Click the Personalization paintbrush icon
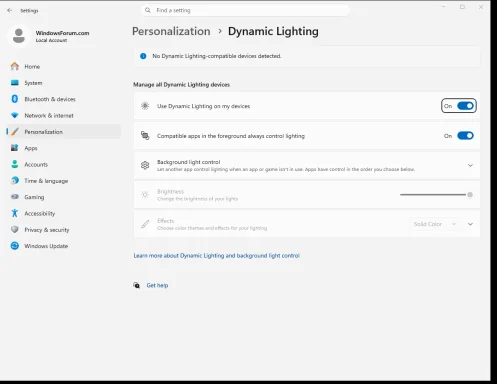Image resolution: width=497 pixels, height=384 pixels. click(15, 132)
